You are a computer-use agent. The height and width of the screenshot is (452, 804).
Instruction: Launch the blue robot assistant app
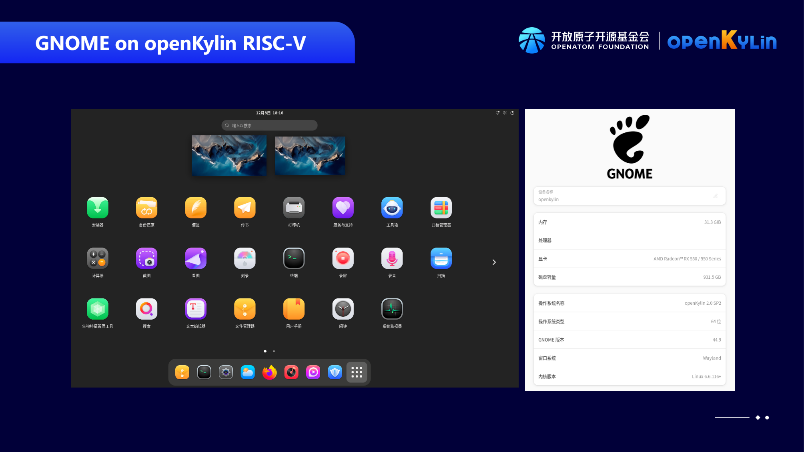pyautogui.click(x=392, y=207)
